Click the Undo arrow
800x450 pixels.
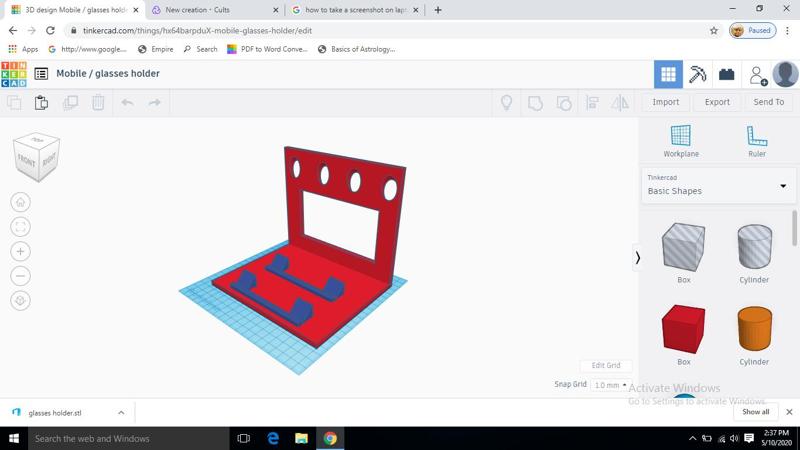pyautogui.click(x=128, y=103)
